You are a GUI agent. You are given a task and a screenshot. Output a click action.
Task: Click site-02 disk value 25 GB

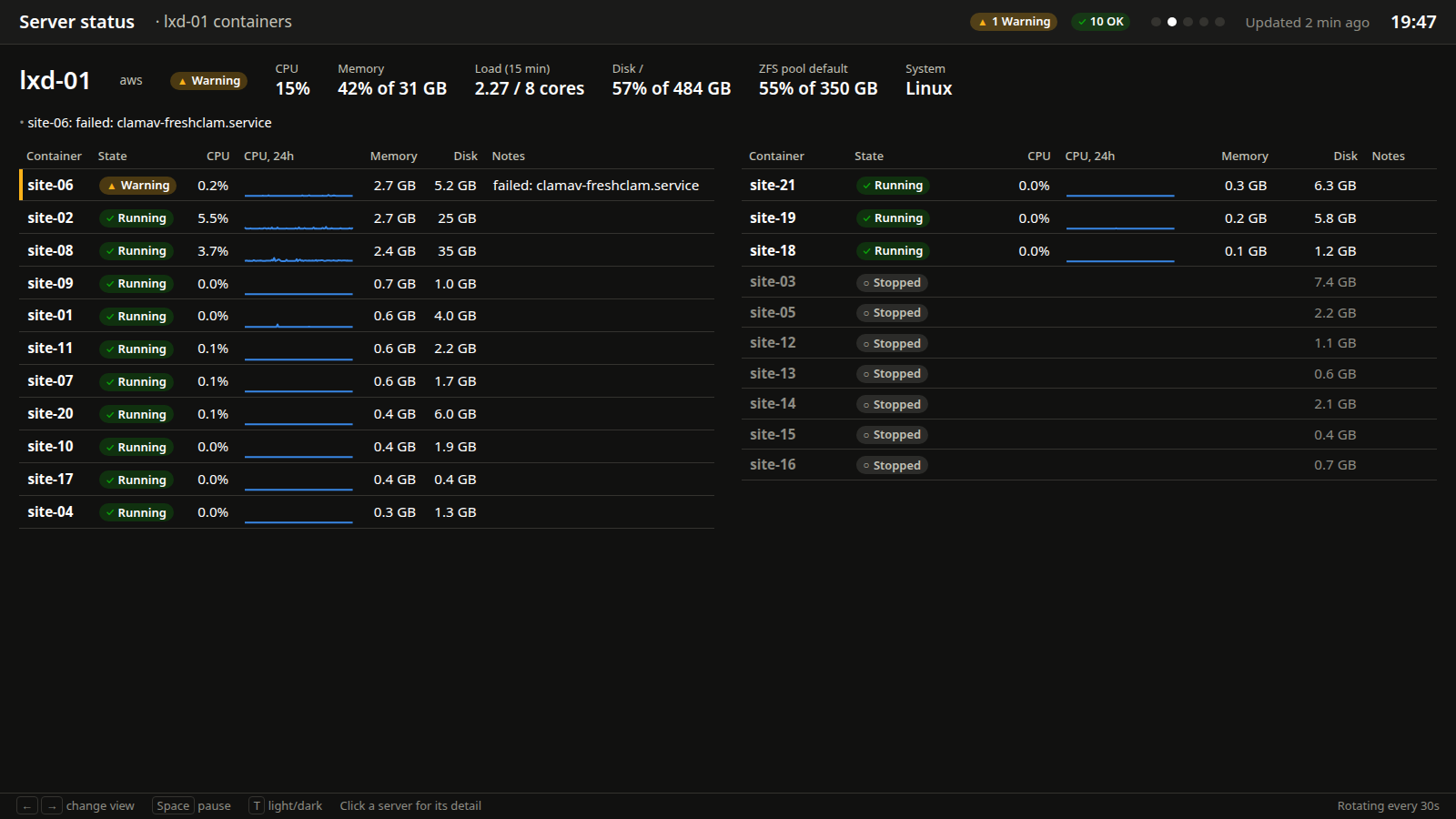[x=457, y=218]
